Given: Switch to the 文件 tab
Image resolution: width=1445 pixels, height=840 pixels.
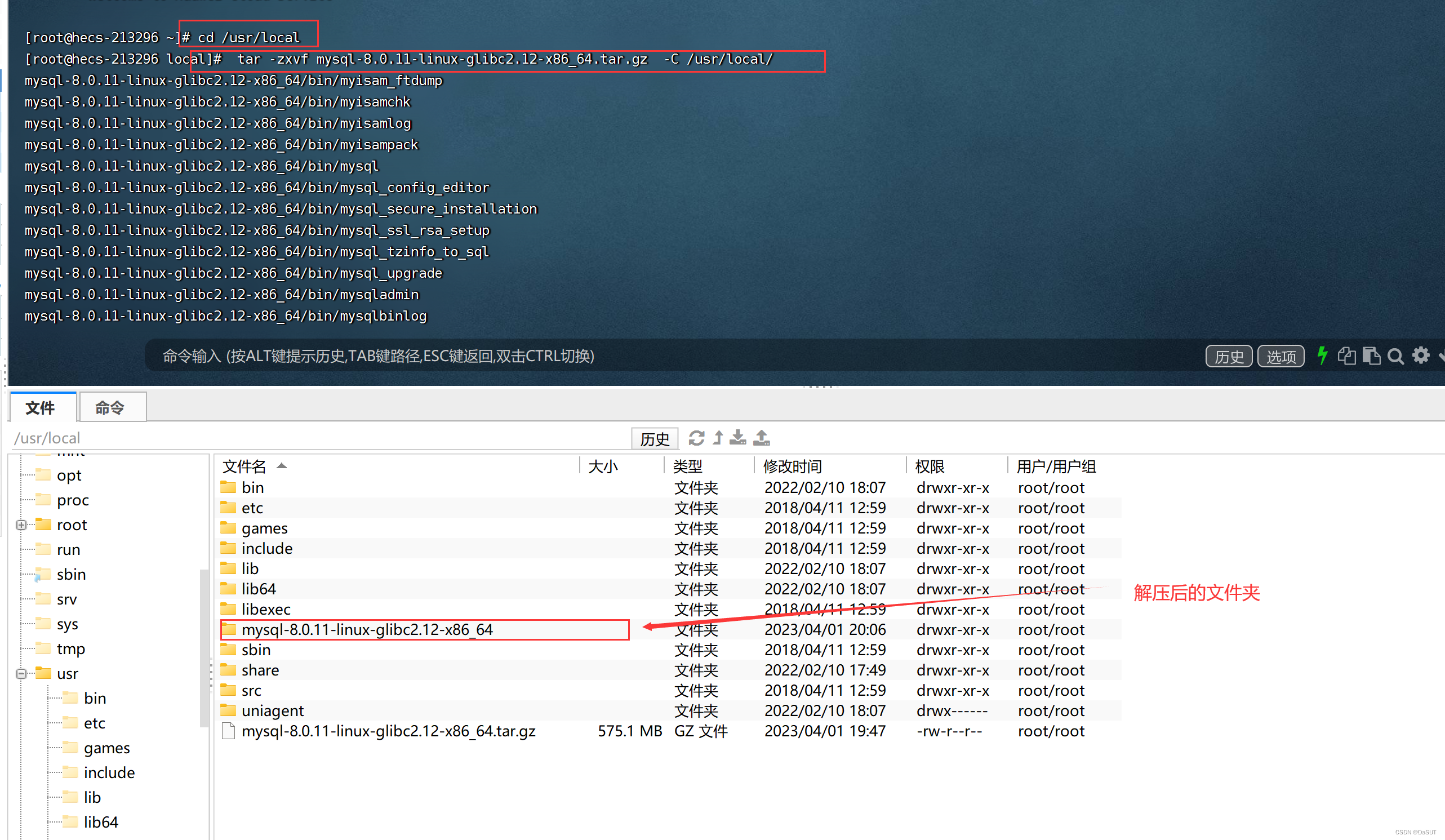Looking at the screenshot, I should [43, 407].
